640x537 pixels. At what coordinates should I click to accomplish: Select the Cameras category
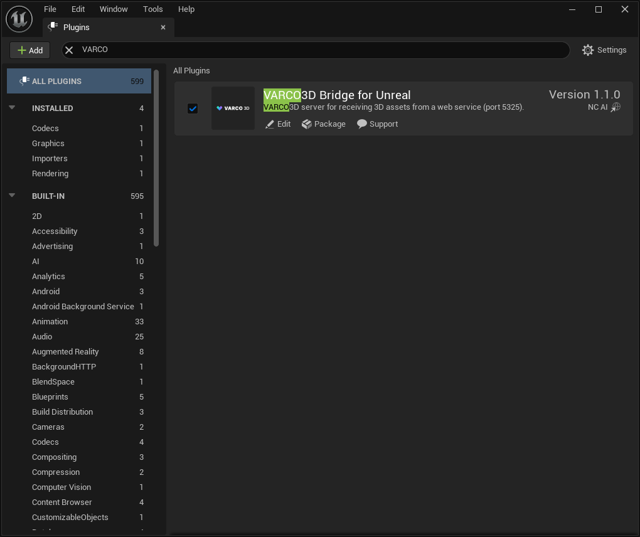click(x=79, y=427)
